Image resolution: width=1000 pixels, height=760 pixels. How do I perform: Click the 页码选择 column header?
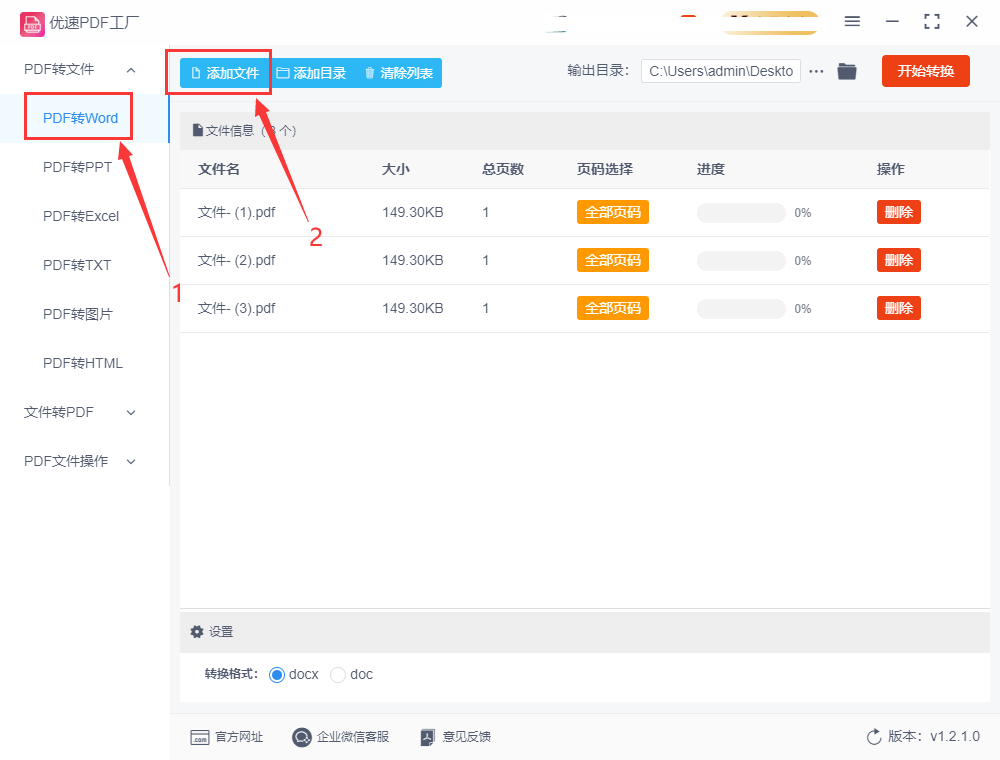coord(605,169)
